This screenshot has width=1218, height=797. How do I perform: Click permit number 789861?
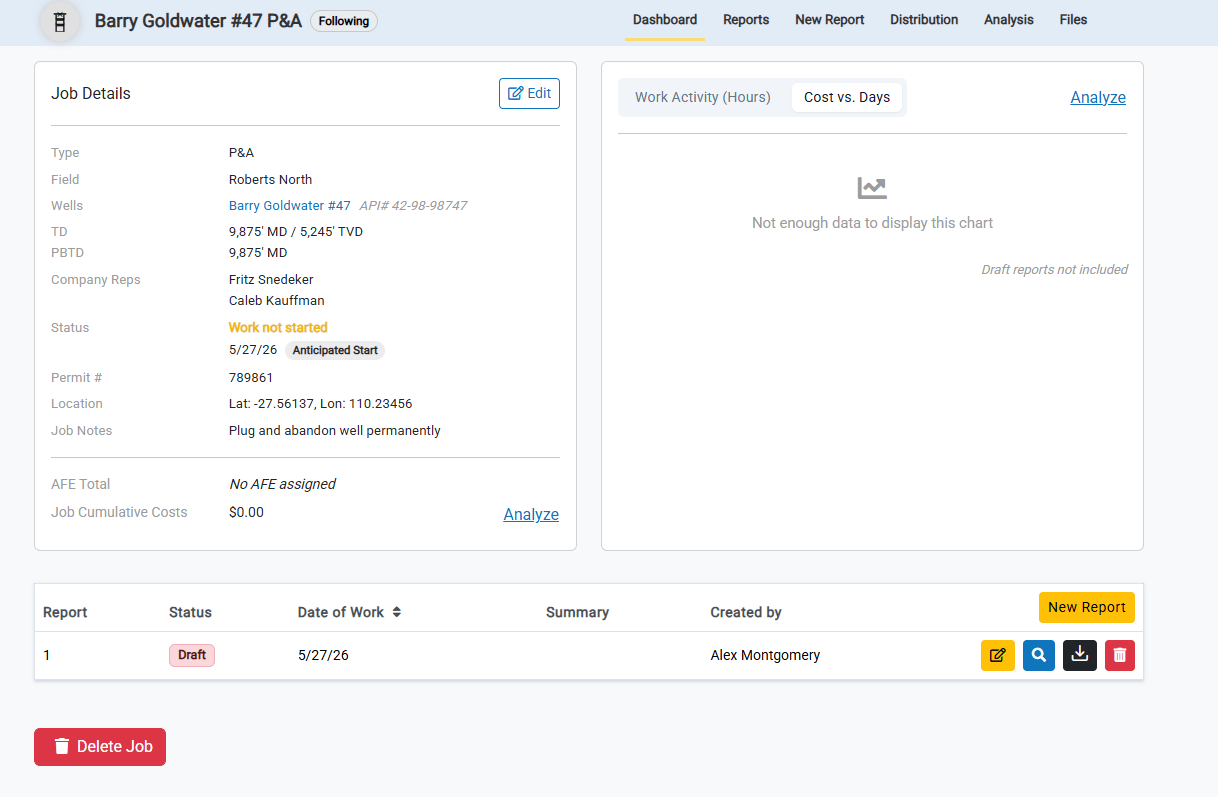click(x=251, y=378)
